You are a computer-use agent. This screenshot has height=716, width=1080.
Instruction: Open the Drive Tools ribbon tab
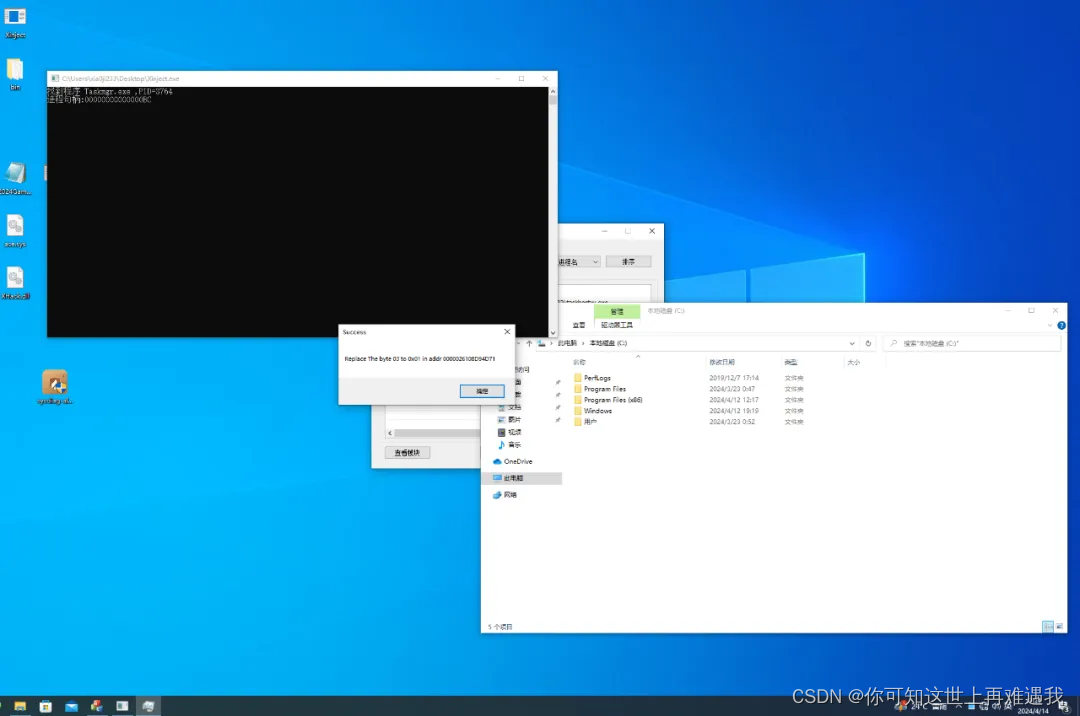click(616, 325)
